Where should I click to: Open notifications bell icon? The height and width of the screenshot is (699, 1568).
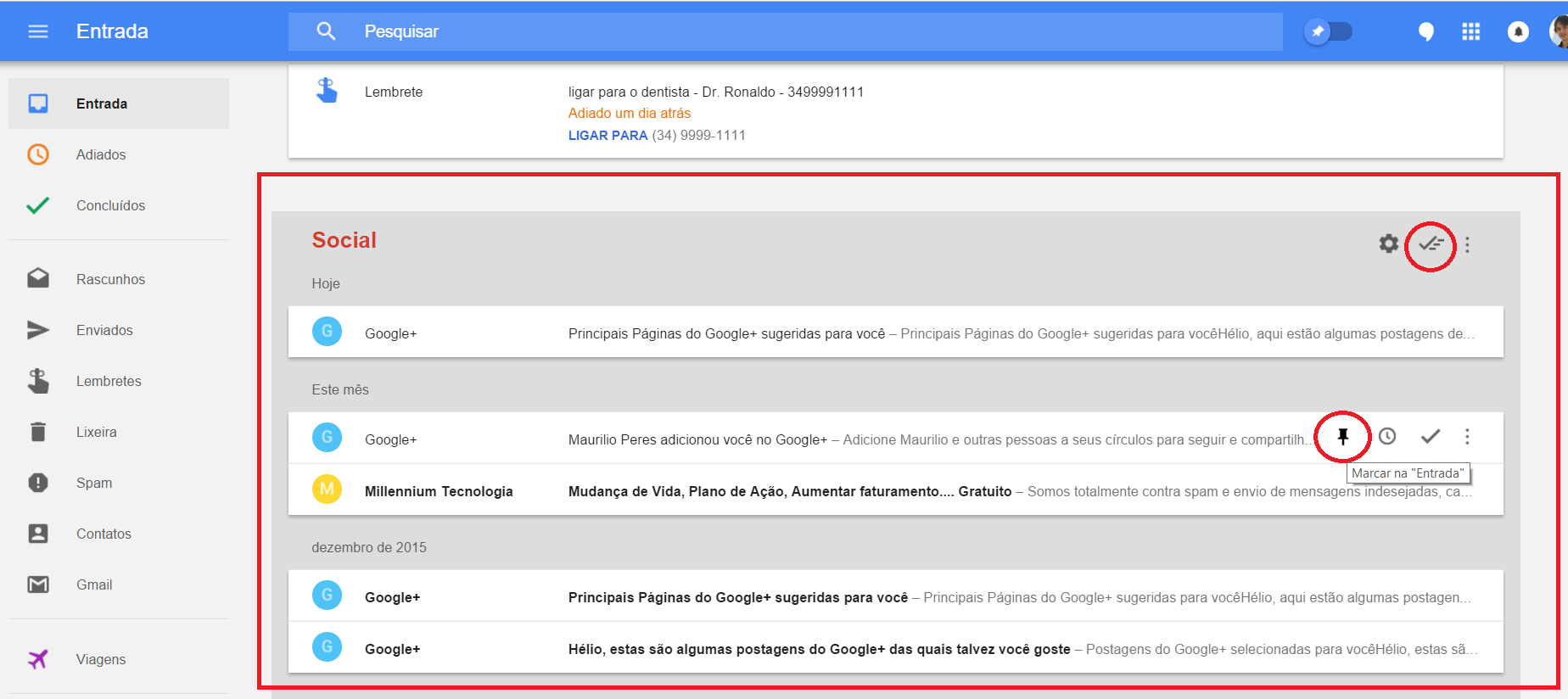pos(1517,32)
